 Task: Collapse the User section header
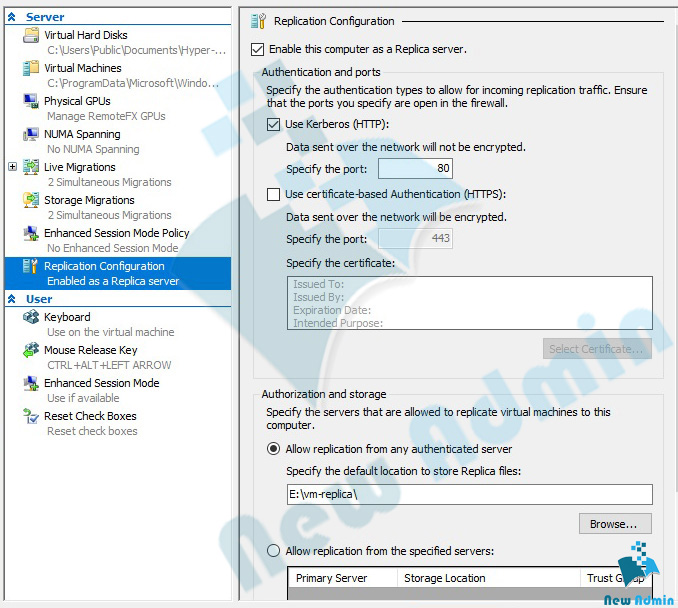12,299
